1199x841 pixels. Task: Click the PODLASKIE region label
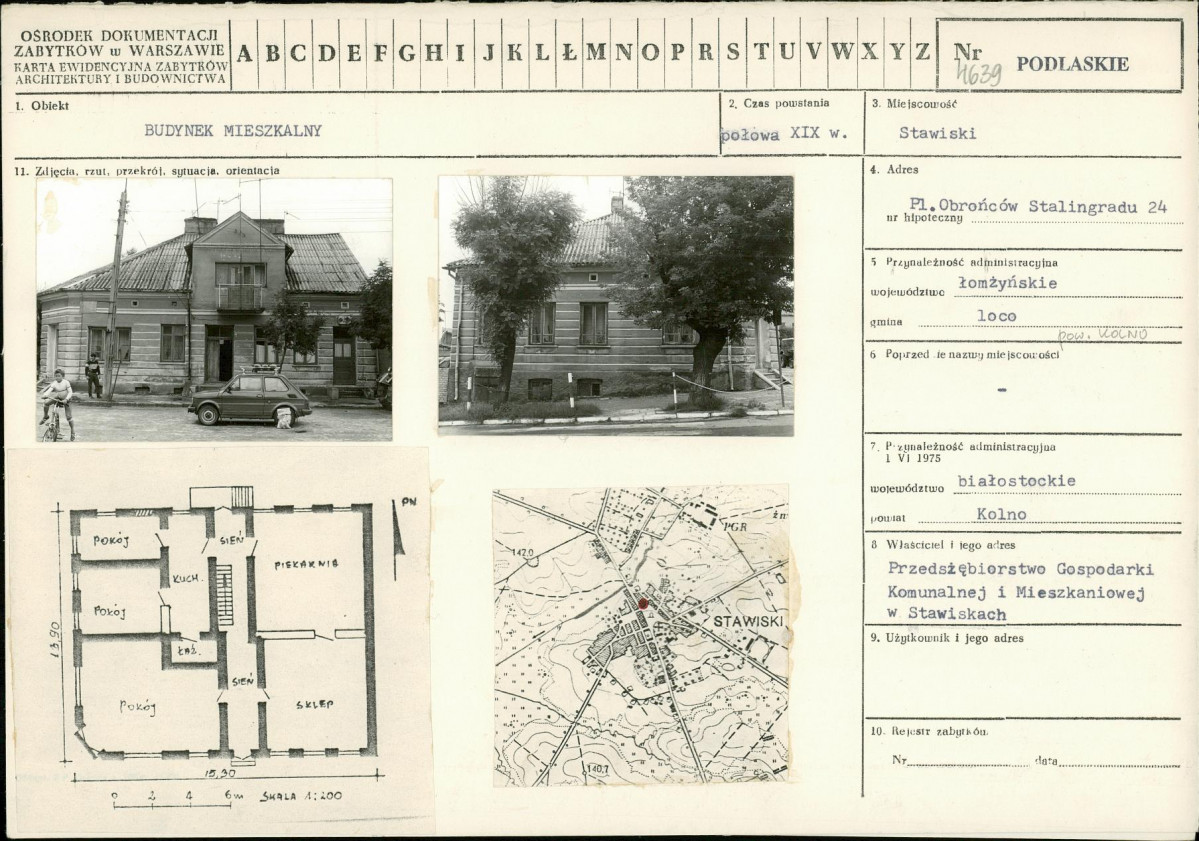point(1072,64)
